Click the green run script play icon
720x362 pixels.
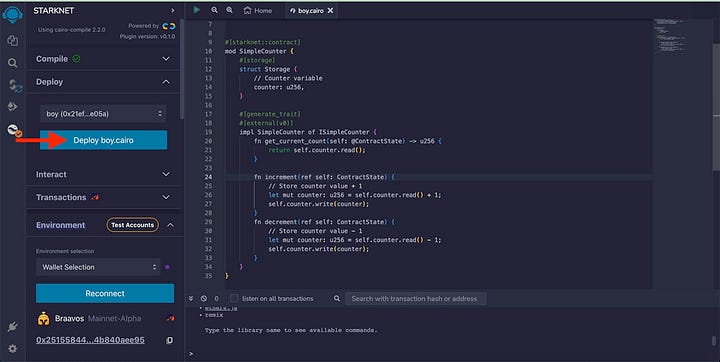tap(197, 10)
